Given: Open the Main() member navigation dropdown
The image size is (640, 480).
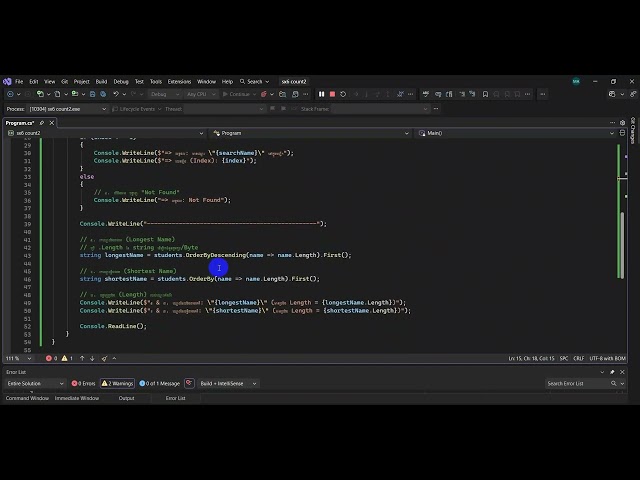Looking at the screenshot, I should 516,133.
